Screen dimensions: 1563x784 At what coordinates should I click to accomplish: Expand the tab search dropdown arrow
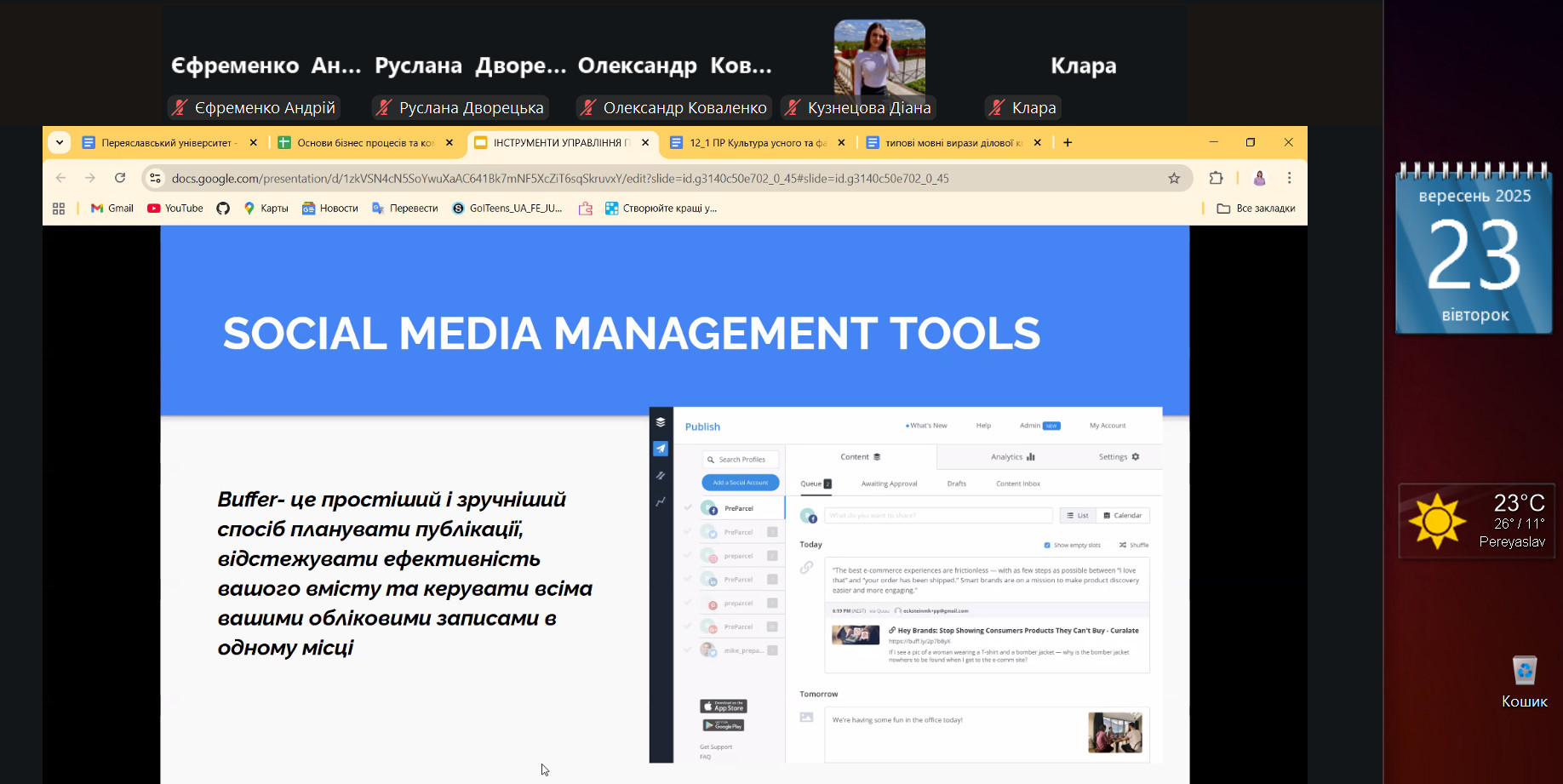(60, 143)
